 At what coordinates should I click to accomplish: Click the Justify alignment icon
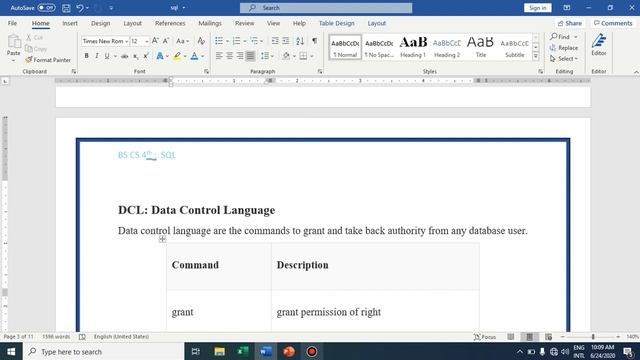coord(250,56)
